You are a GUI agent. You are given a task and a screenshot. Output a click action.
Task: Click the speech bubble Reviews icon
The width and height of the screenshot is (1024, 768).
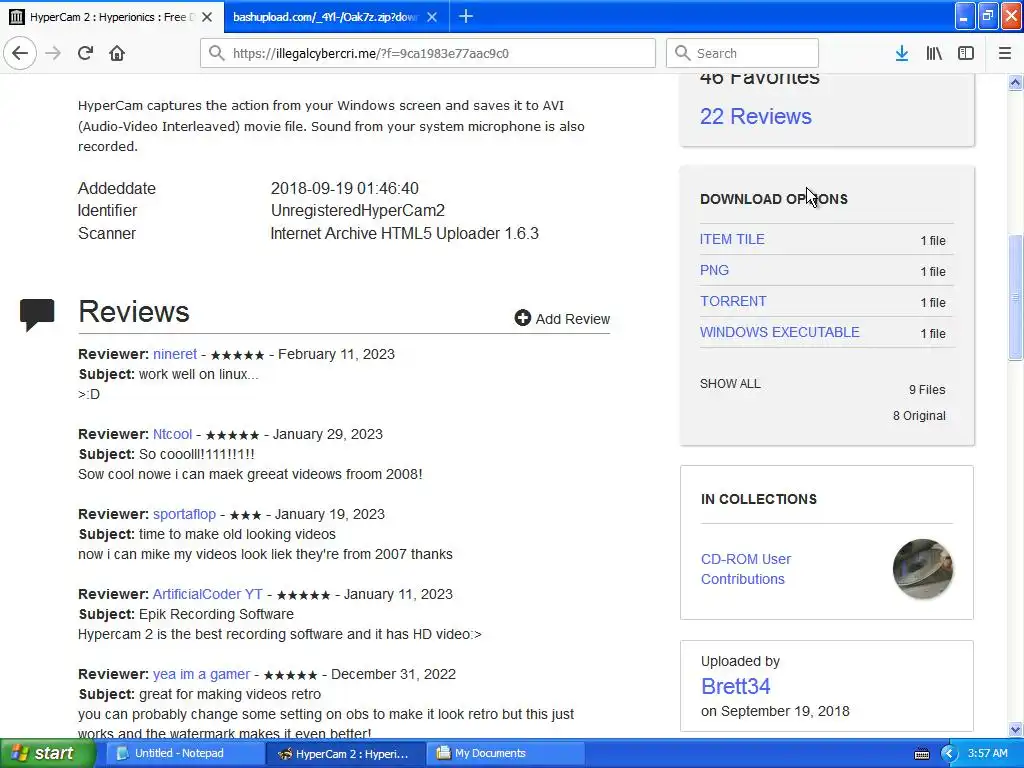[x=37, y=314]
